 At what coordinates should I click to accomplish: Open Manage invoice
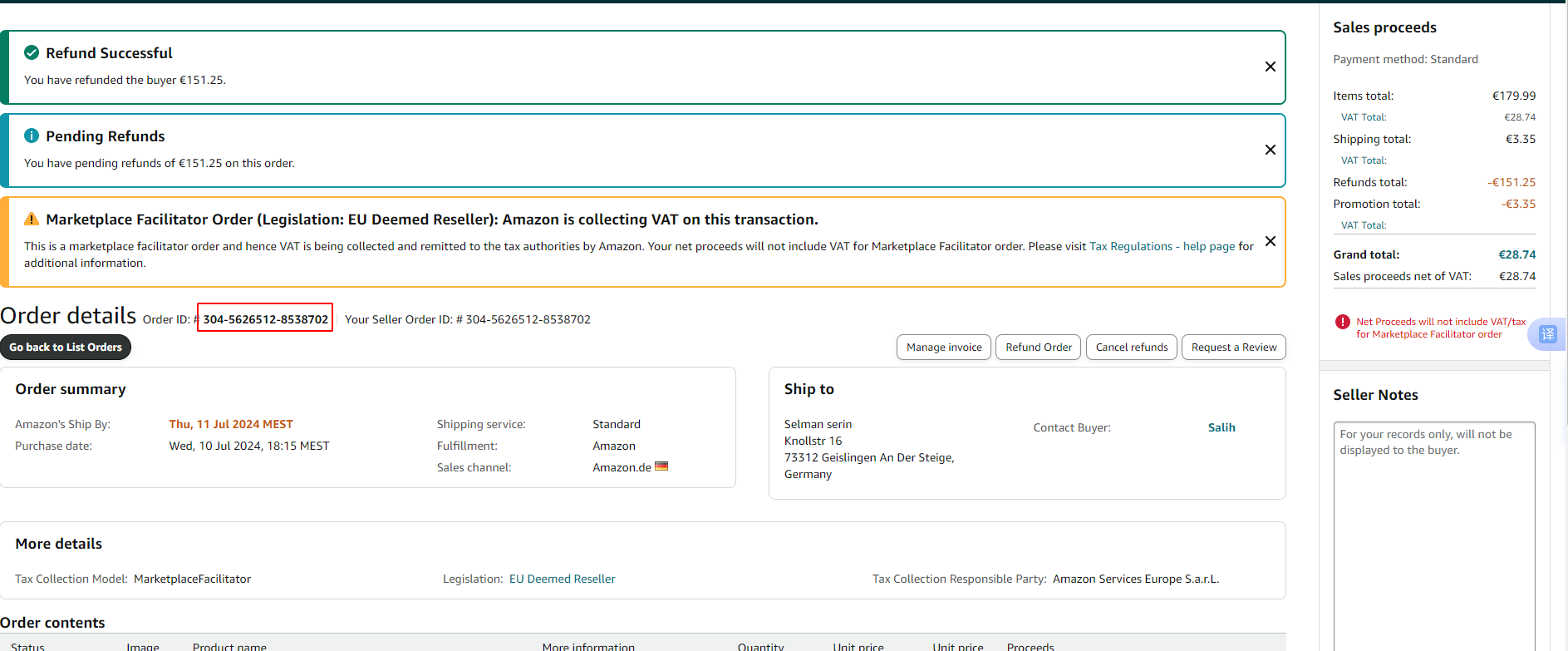(x=943, y=348)
